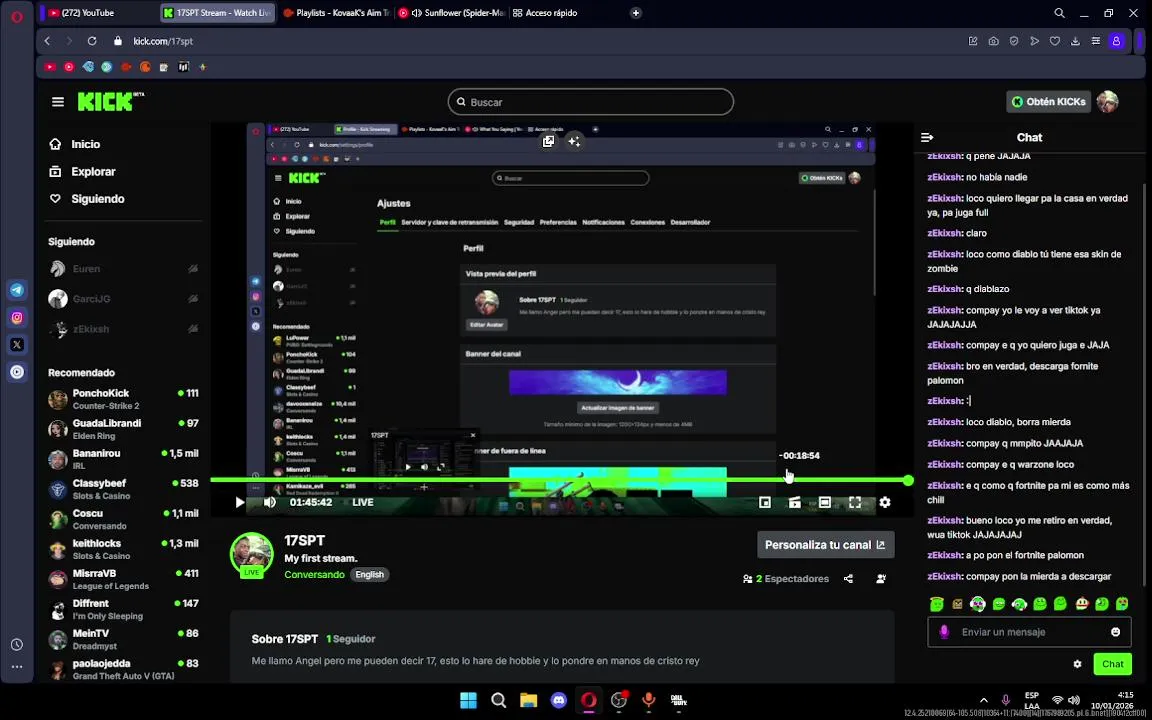Image resolution: width=1152 pixels, height=720 pixels.
Task: Open recommended channel GuadaLibrandi
Action: coord(123,429)
